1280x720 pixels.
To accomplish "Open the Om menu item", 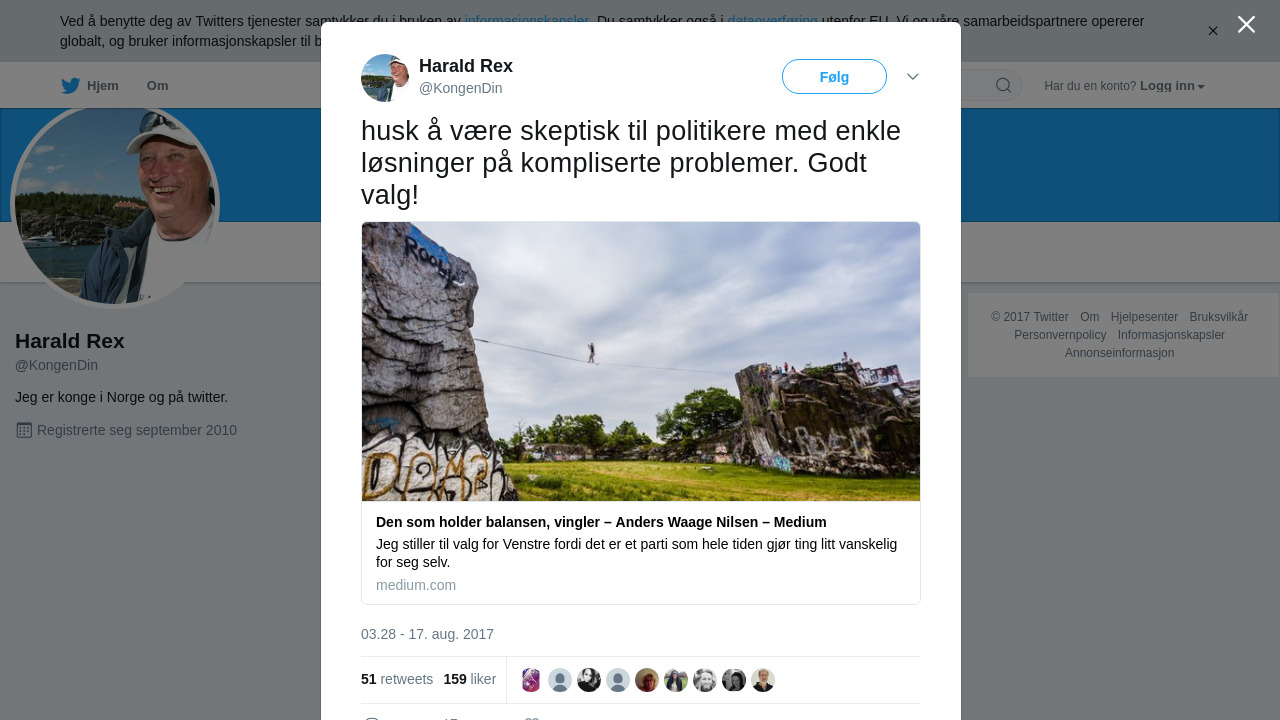I will coord(157,86).
